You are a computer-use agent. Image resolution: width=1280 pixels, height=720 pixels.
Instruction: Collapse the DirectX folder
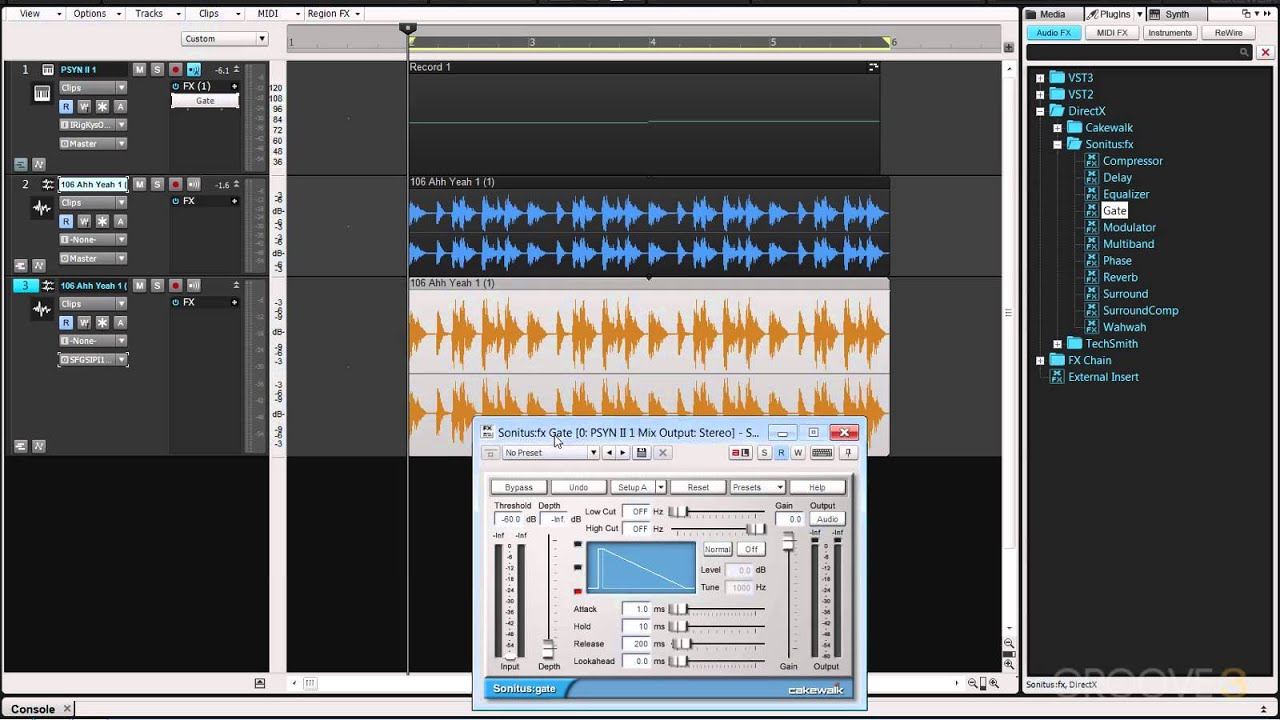pos(1040,111)
